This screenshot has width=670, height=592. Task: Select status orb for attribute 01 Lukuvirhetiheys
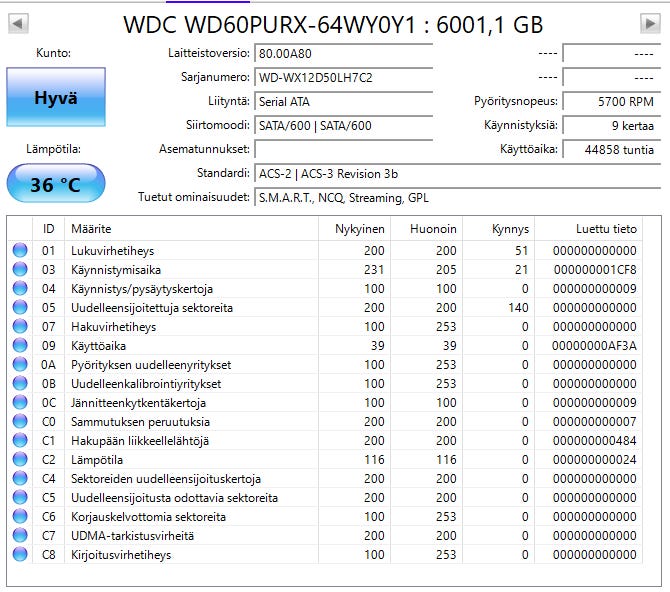tap(20, 250)
